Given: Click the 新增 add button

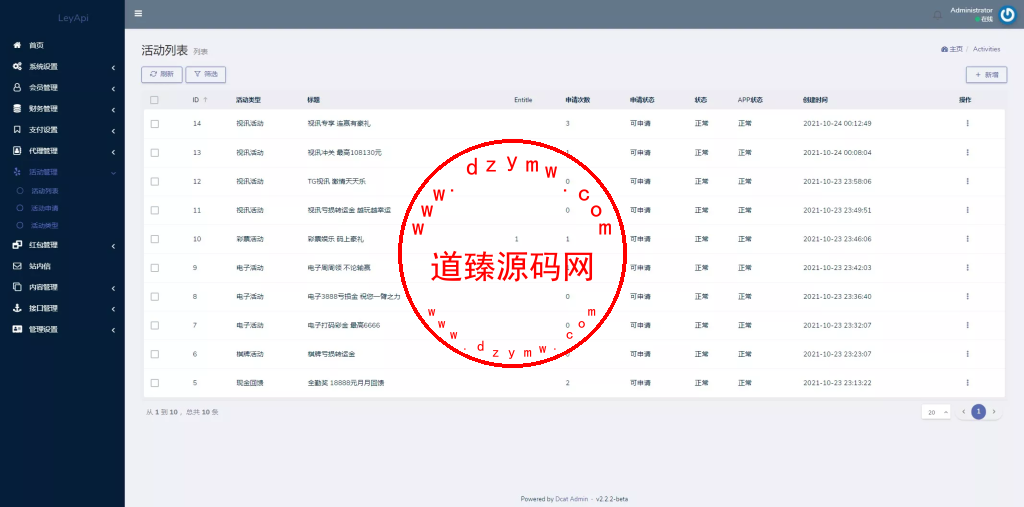Looking at the screenshot, I should pos(986,75).
